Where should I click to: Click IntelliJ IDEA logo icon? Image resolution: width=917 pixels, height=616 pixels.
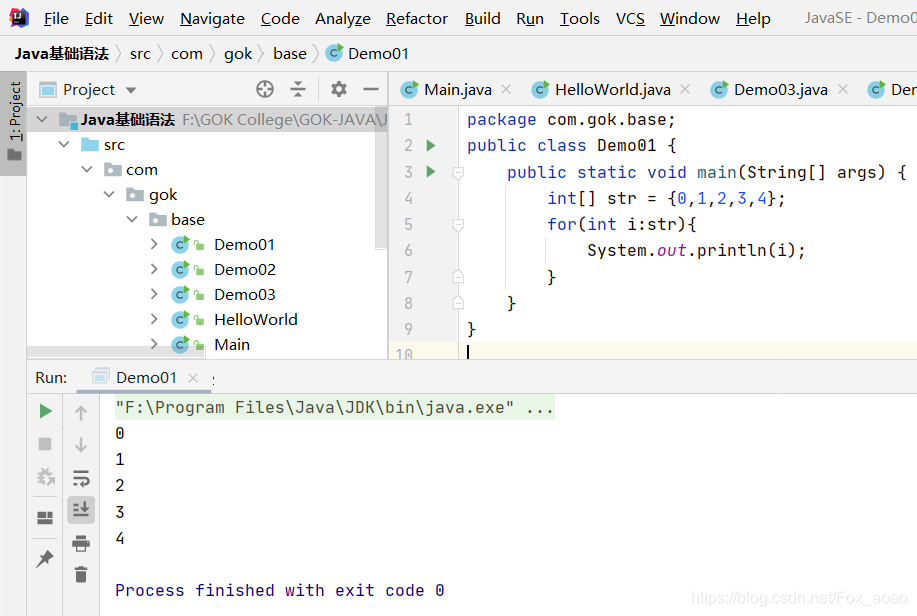coord(19,18)
